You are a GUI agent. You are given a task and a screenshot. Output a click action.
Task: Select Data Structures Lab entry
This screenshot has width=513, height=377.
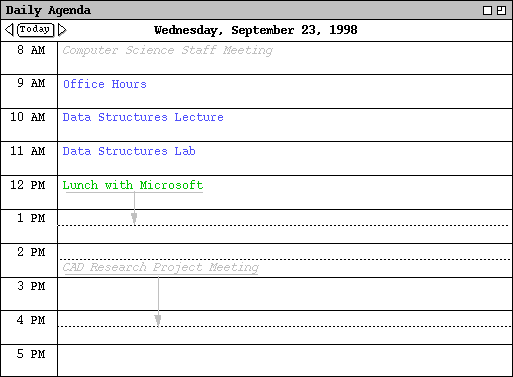pyautogui.click(x=129, y=151)
